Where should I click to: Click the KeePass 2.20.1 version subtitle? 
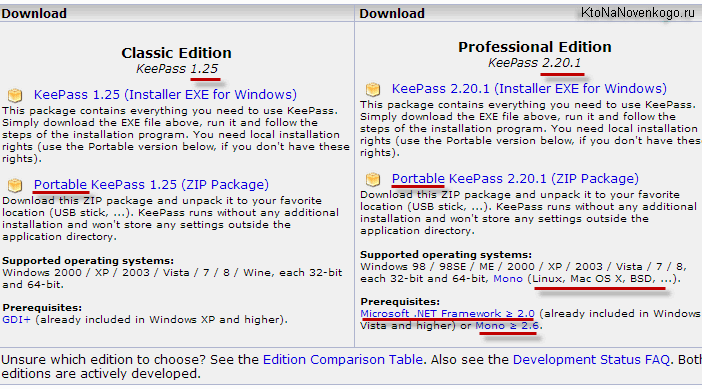pyautogui.click(x=534, y=63)
